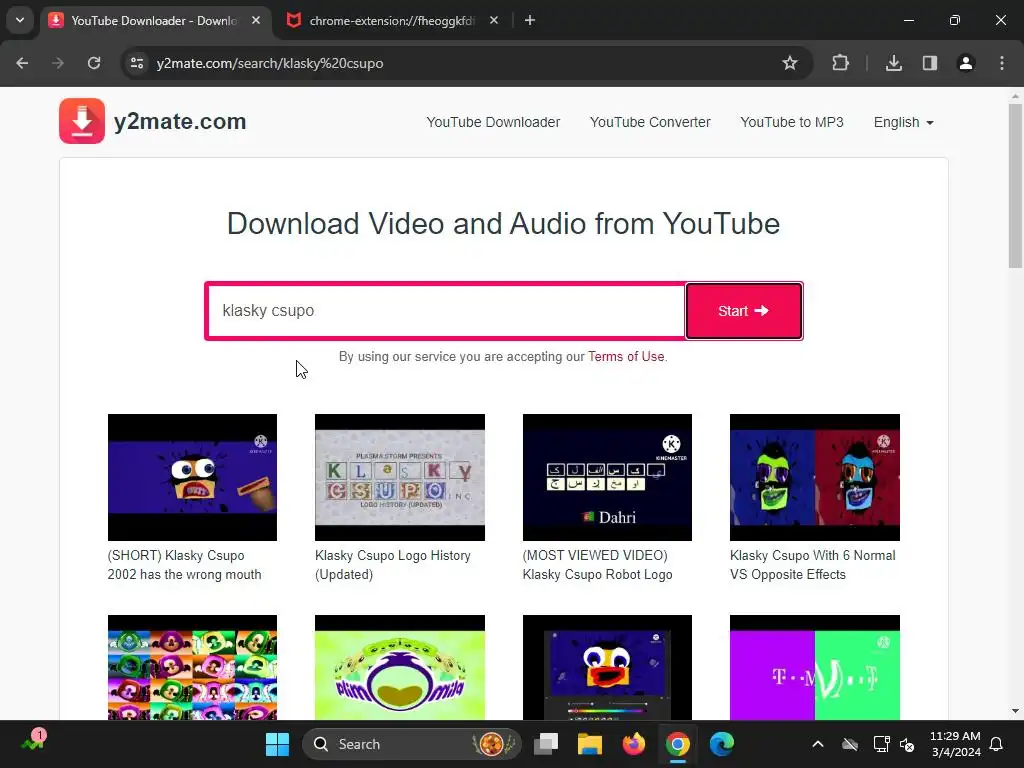This screenshot has height=768, width=1024.
Task: Click the Chrome icon in the taskbar
Action: 677,744
